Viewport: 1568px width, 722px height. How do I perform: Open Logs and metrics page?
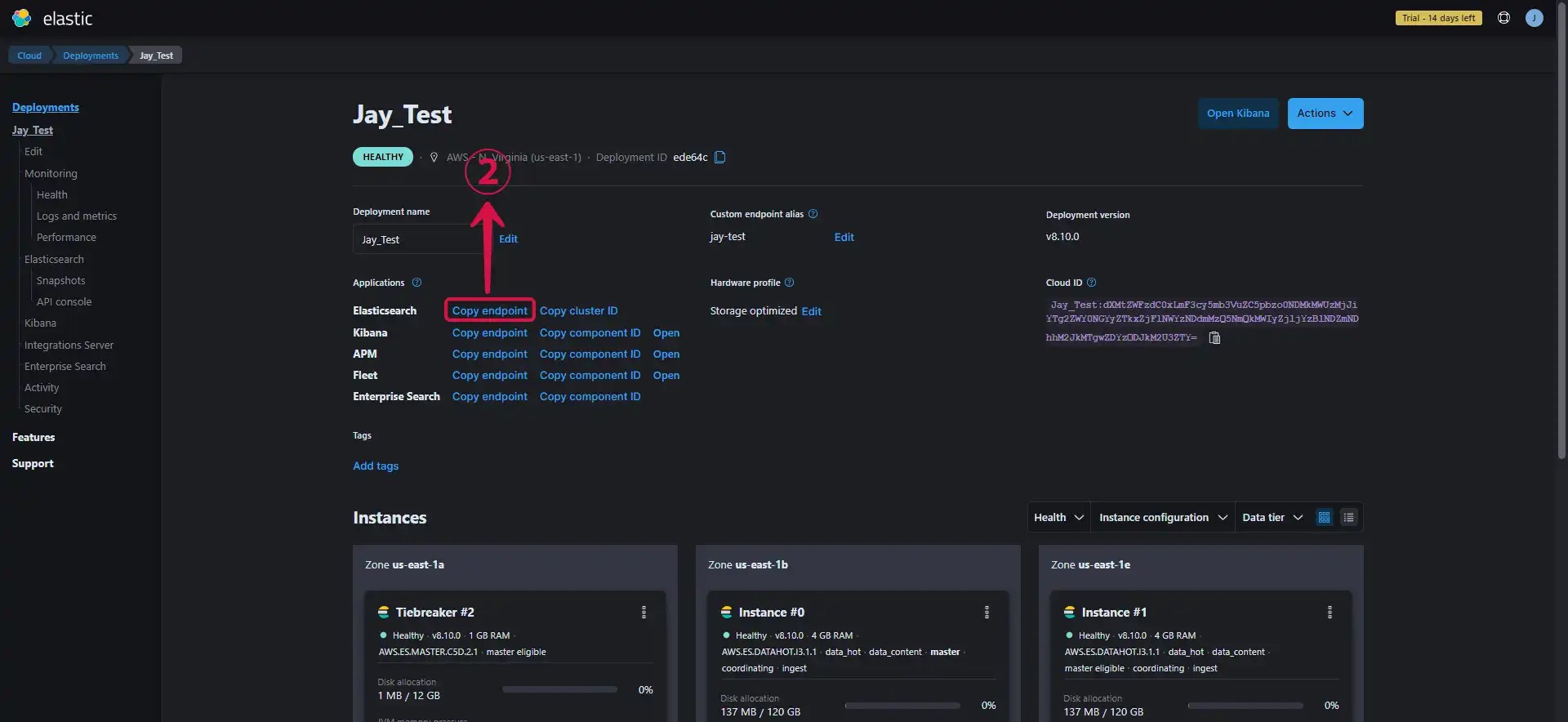(77, 216)
